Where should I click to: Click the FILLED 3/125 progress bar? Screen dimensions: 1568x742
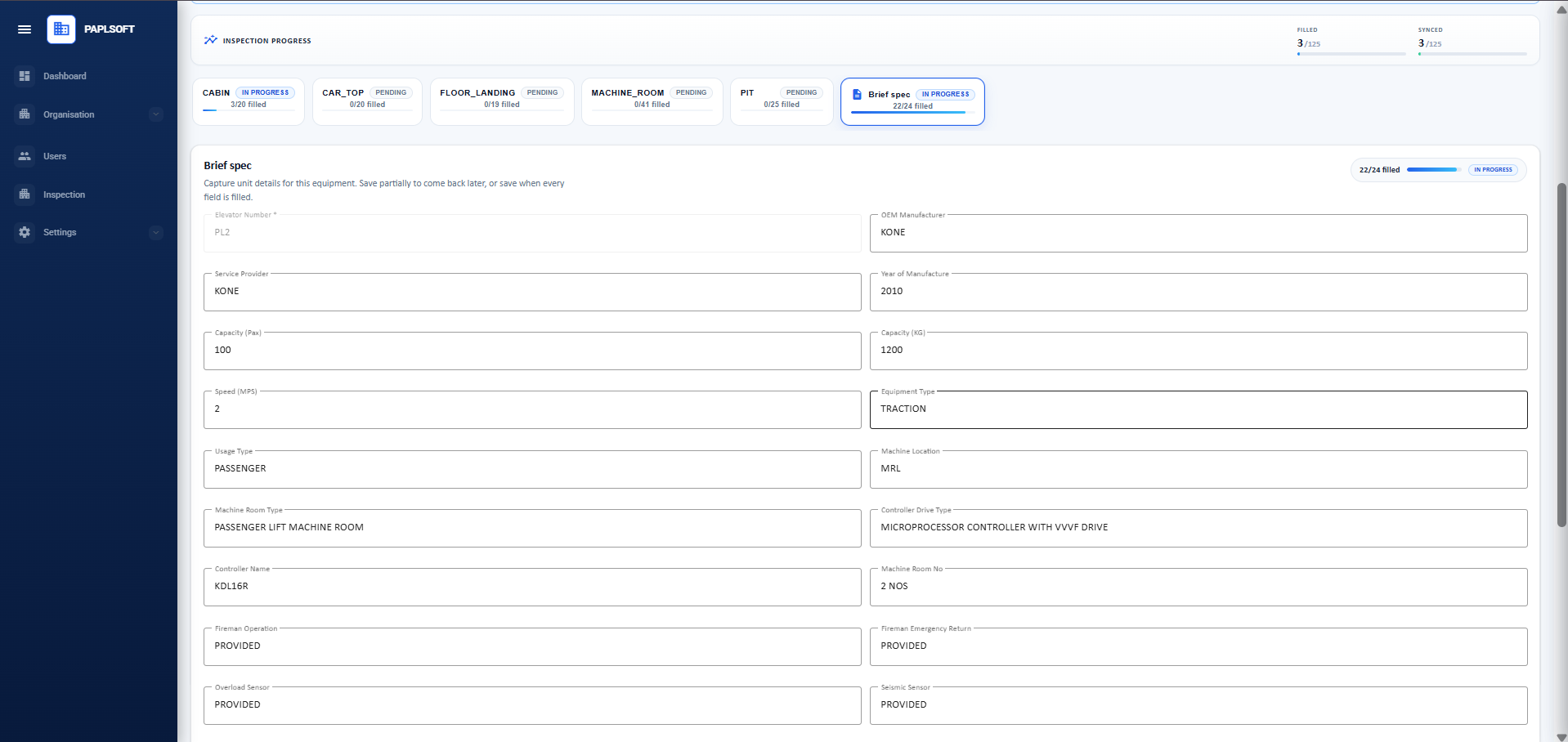point(1351,54)
